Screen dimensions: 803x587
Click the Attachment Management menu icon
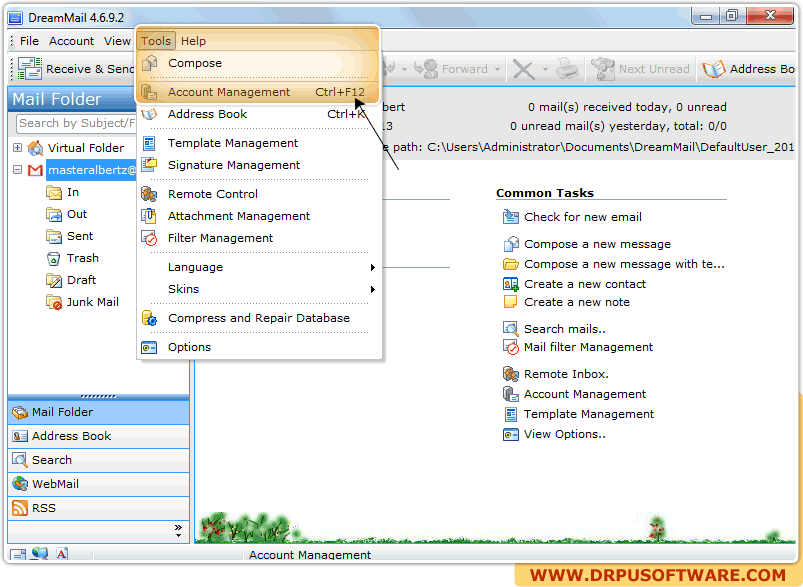pos(149,216)
